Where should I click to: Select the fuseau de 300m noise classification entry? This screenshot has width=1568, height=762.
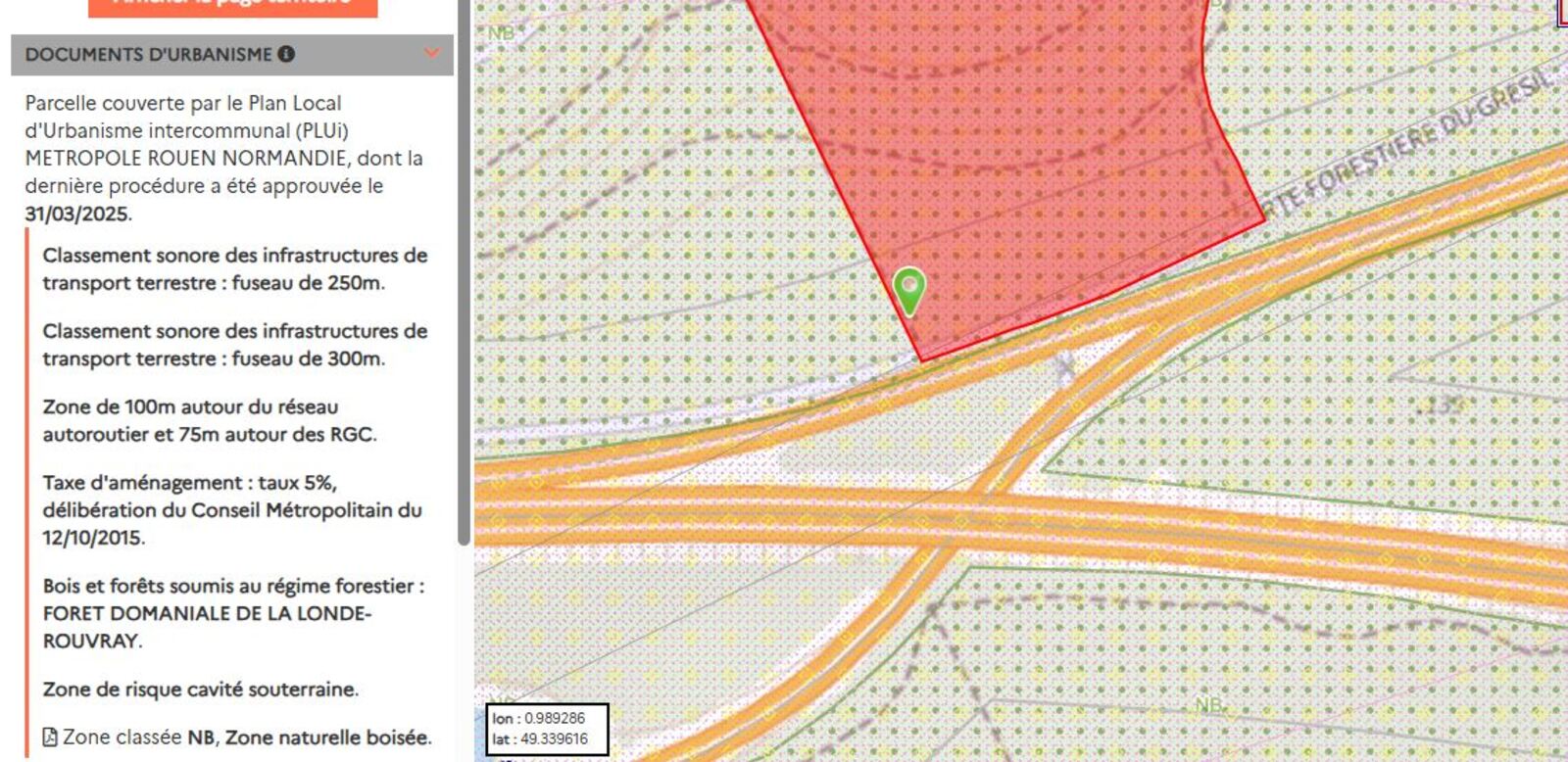click(234, 345)
